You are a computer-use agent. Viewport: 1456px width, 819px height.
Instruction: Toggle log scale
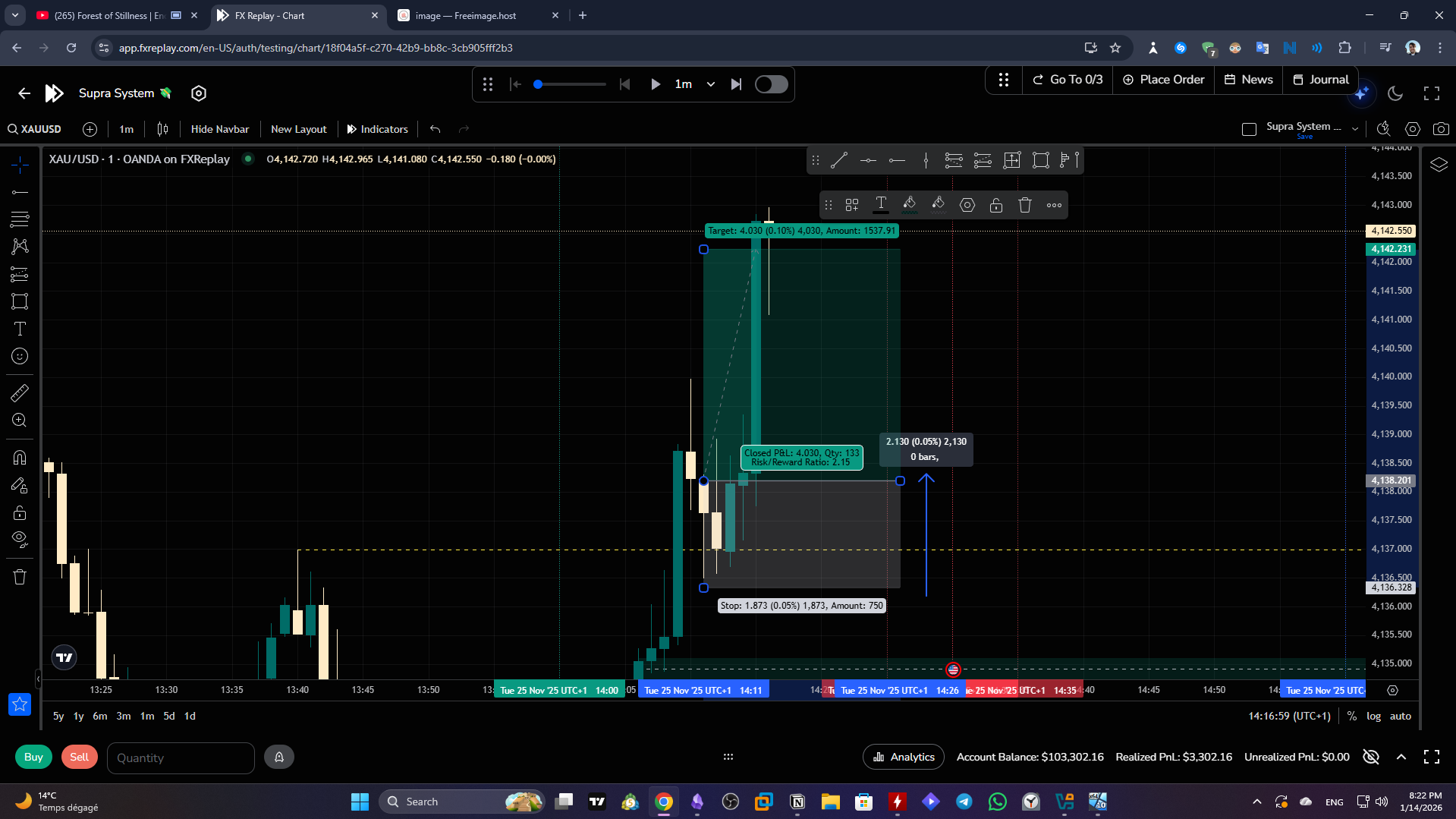(x=1374, y=716)
